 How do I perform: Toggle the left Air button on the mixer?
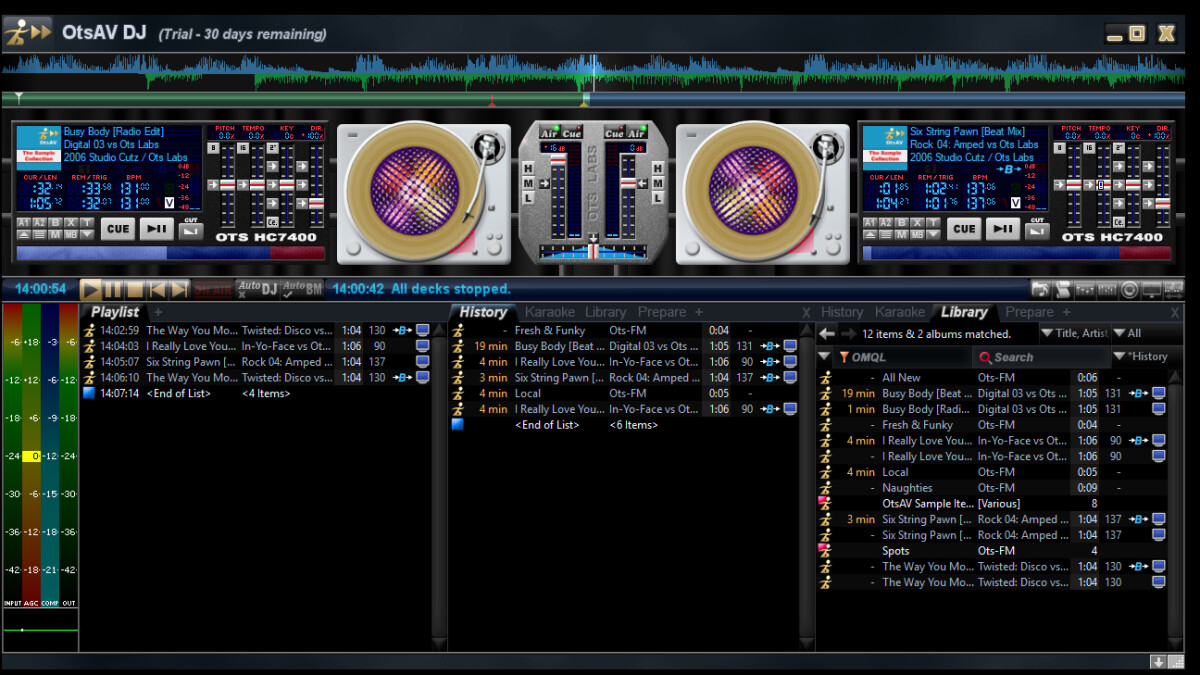point(549,133)
